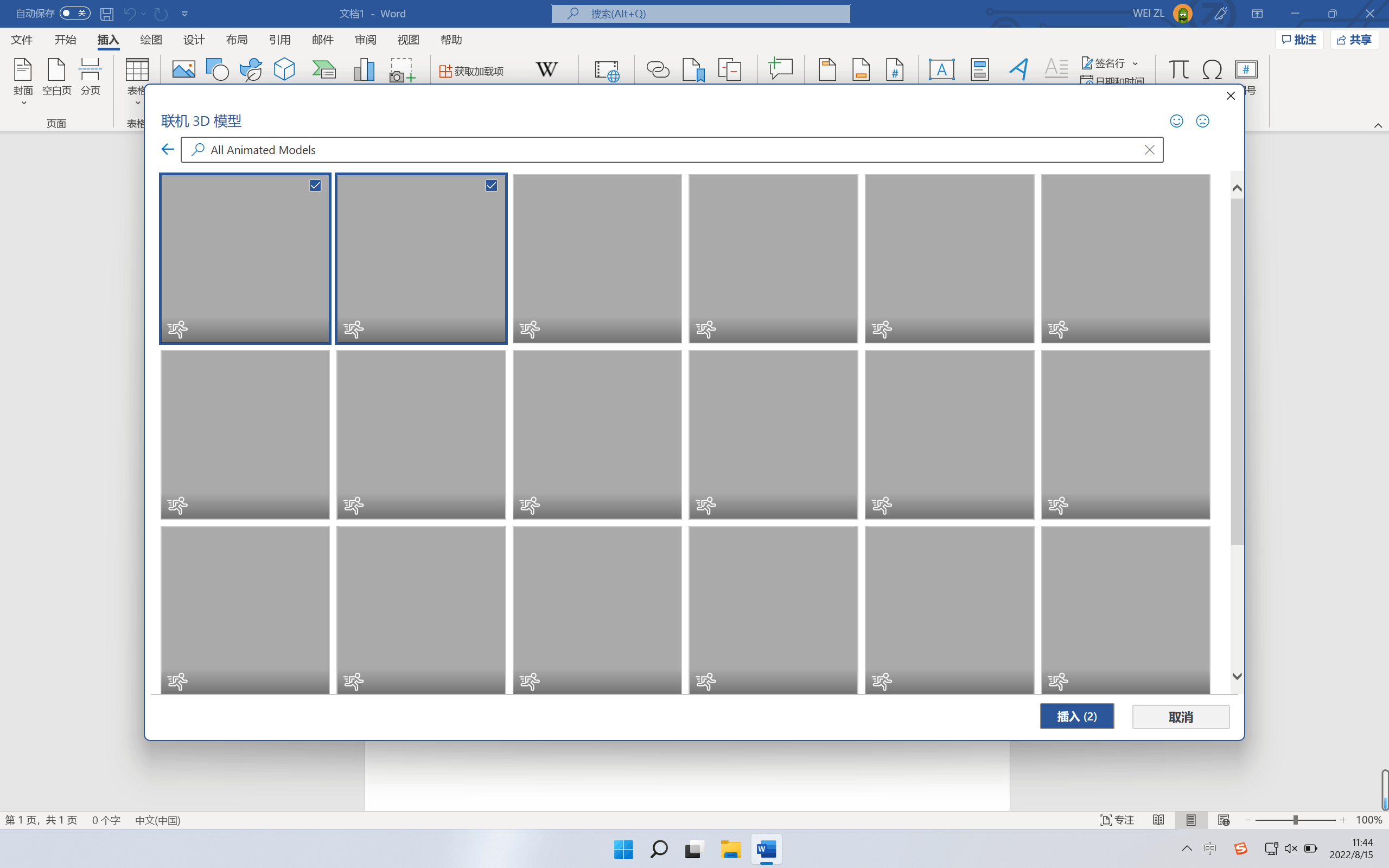This screenshot has width=1389, height=868.
Task: Click the Insert (2) button
Action: [x=1076, y=717]
